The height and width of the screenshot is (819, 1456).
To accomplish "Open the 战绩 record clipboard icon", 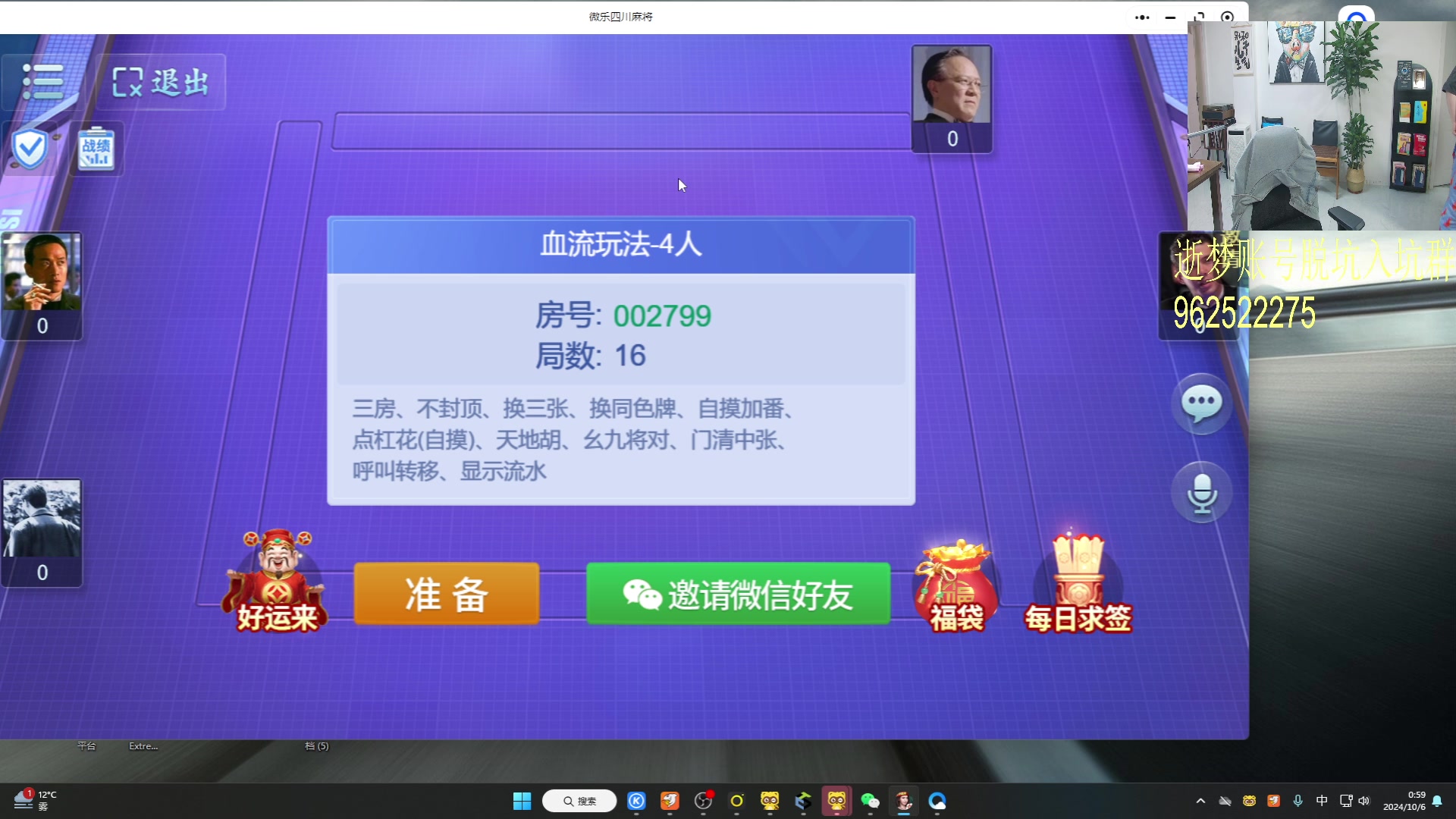I will coord(96,149).
